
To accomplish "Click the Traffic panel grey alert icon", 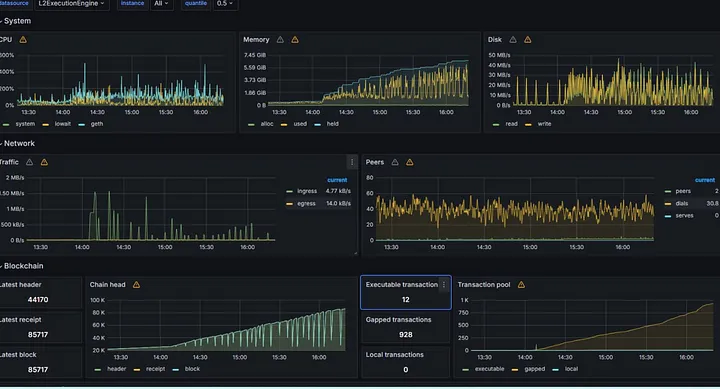I will (x=29, y=162).
